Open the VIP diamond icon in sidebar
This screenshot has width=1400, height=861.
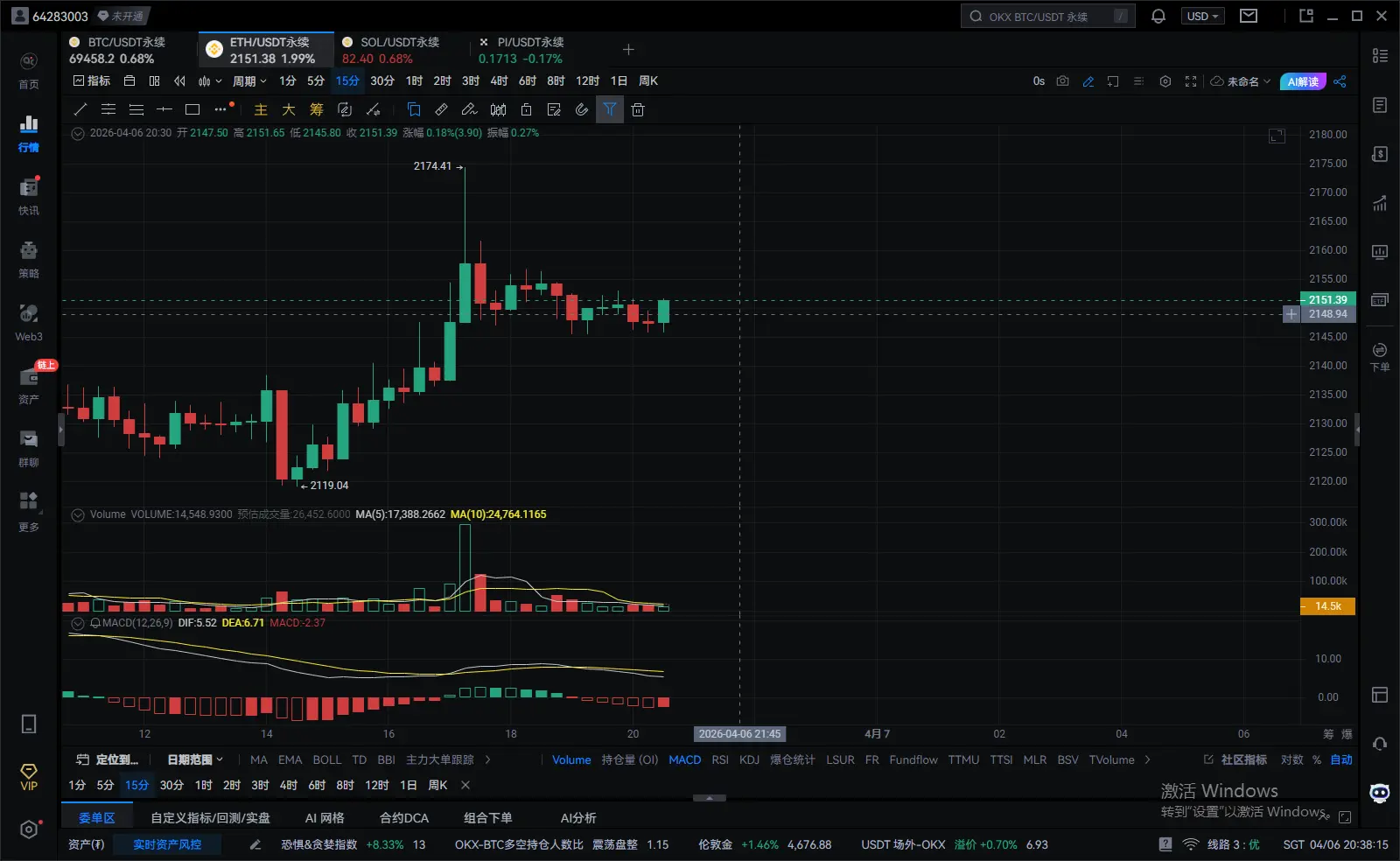click(x=29, y=777)
